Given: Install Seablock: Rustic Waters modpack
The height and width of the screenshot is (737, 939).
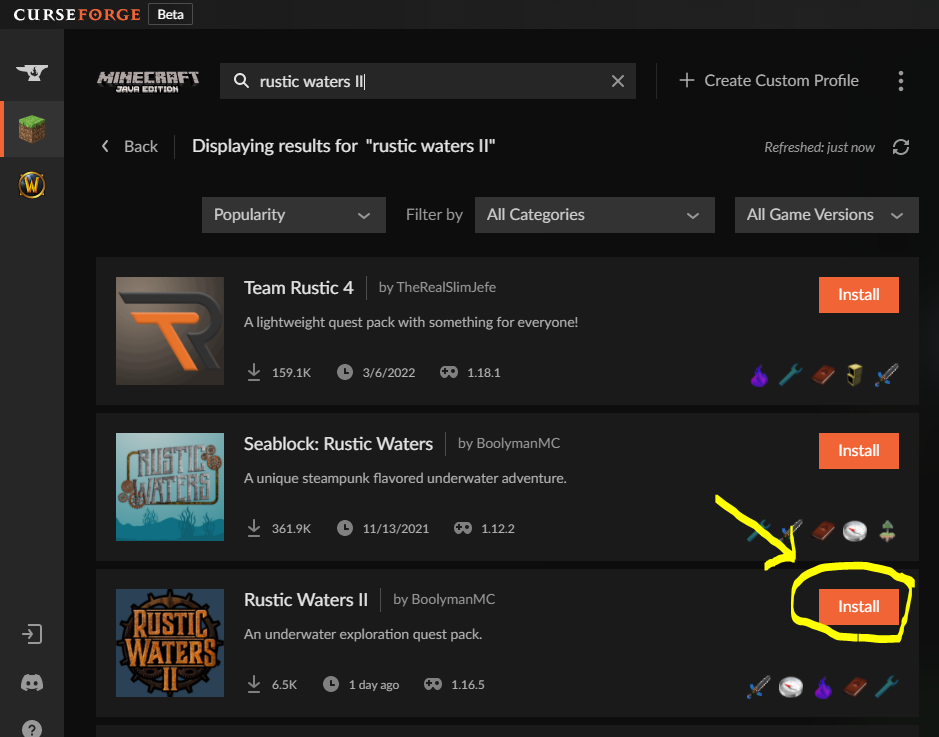Looking at the screenshot, I should 858,451.
